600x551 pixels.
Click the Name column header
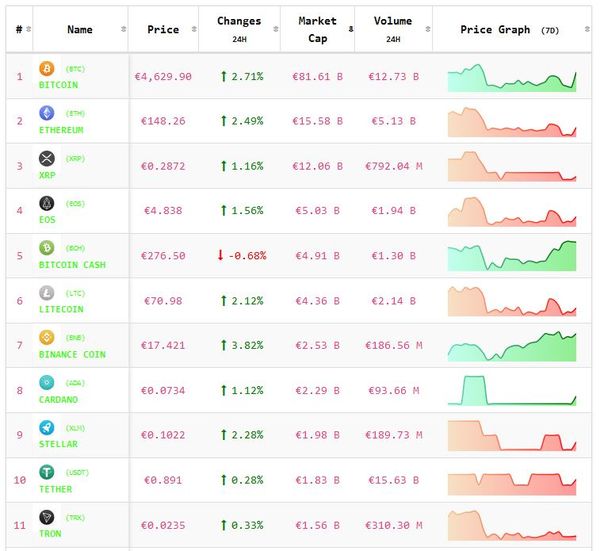click(80, 29)
